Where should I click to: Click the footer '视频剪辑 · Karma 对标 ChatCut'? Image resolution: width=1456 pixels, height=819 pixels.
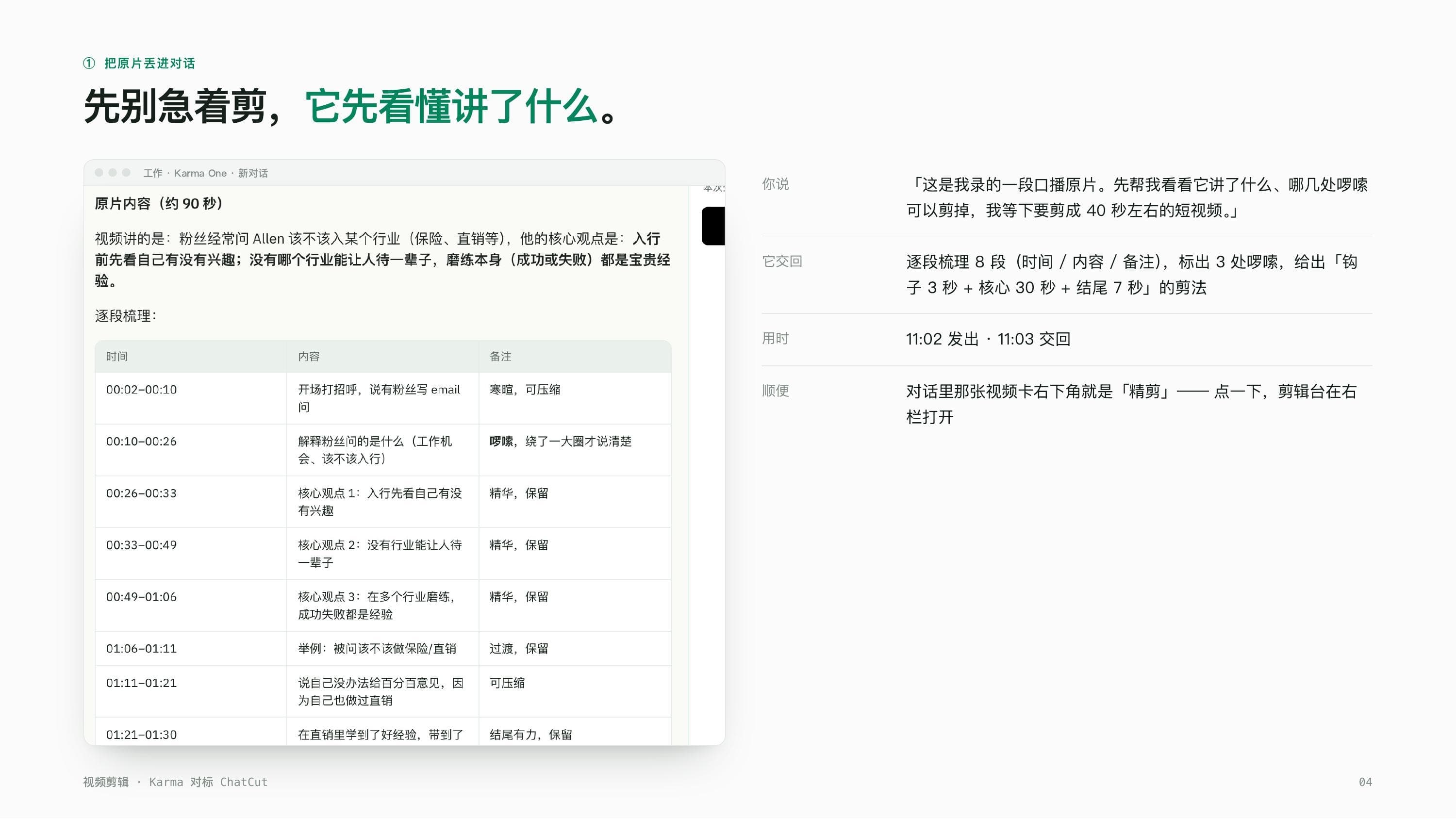point(175,783)
